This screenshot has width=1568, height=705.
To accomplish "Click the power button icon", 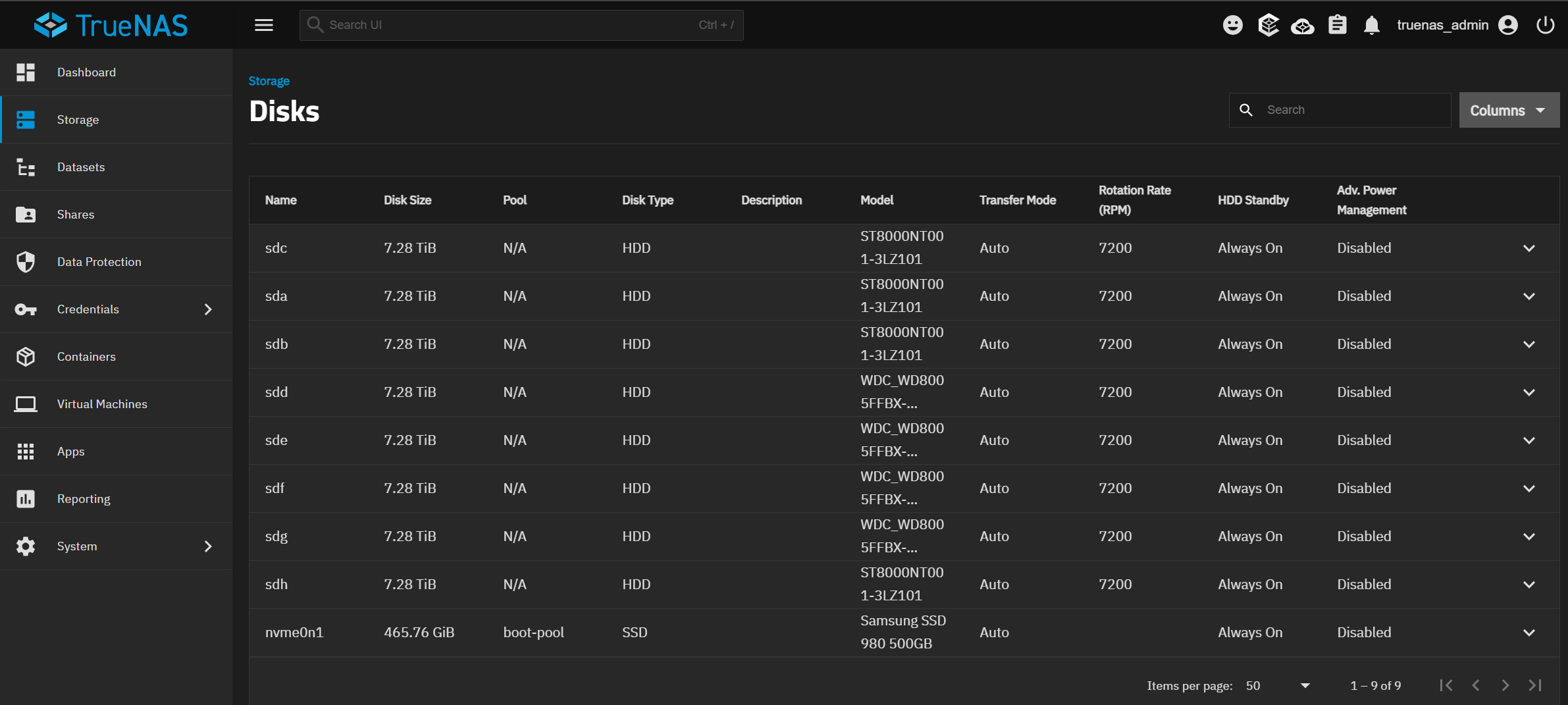I will [1545, 25].
